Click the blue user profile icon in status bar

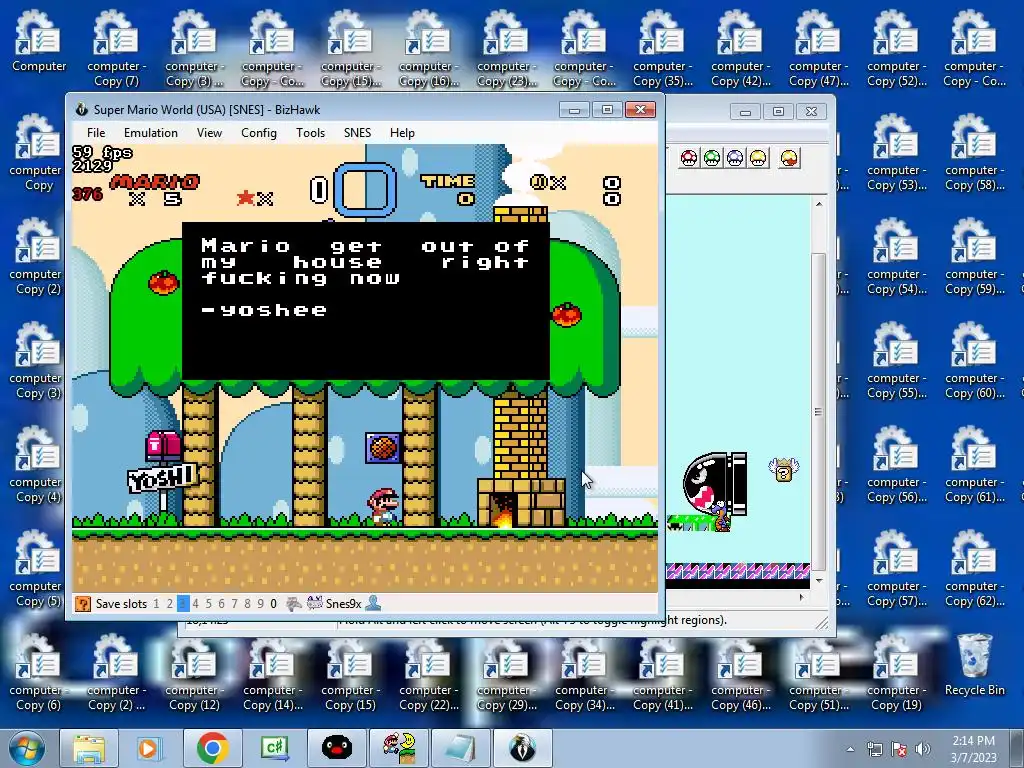[x=373, y=603]
